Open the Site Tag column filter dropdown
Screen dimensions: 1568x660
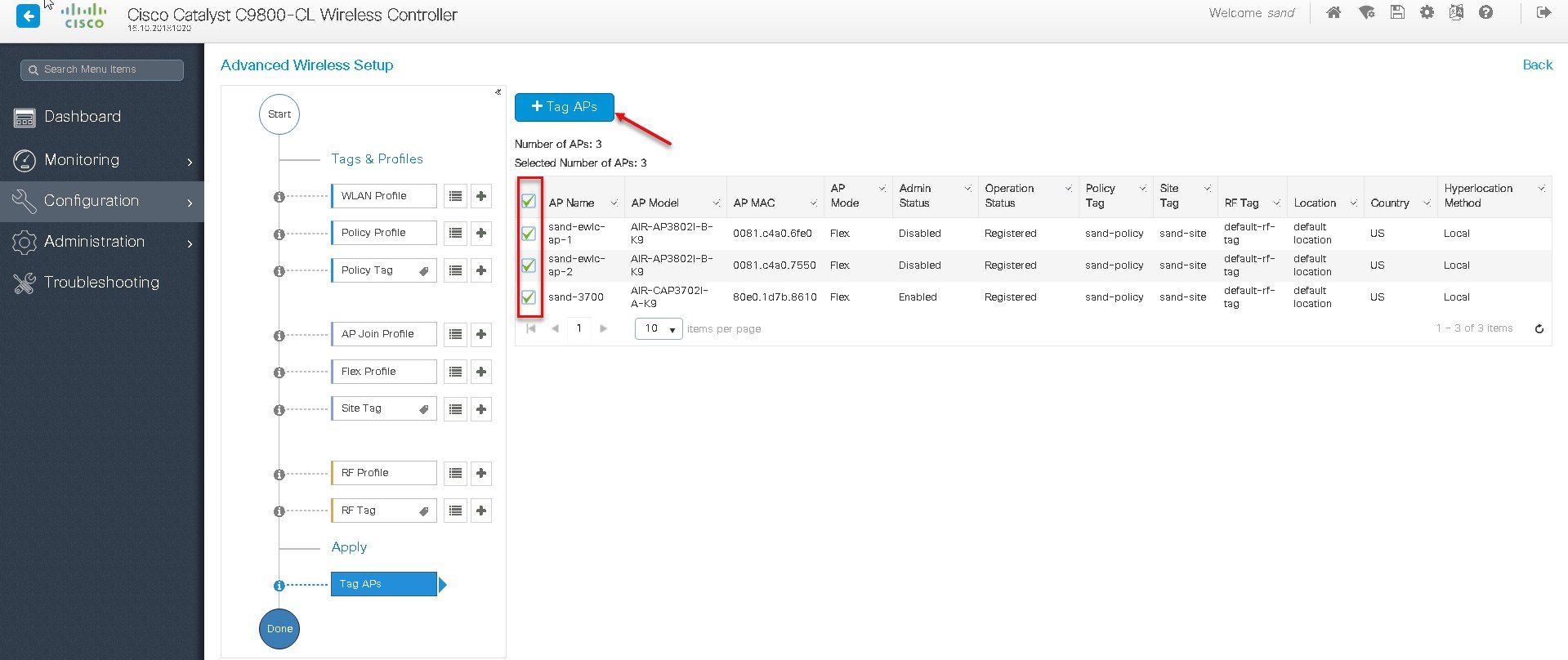coord(1207,189)
